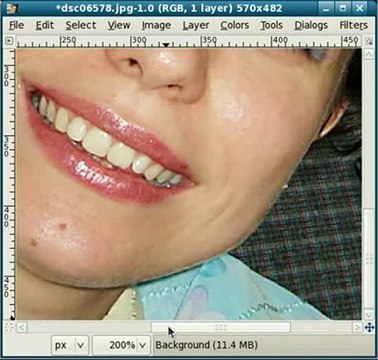Viewport: 378px width, 360px height.
Task: Open the Layer menu
Action: (x=196, y=25)
